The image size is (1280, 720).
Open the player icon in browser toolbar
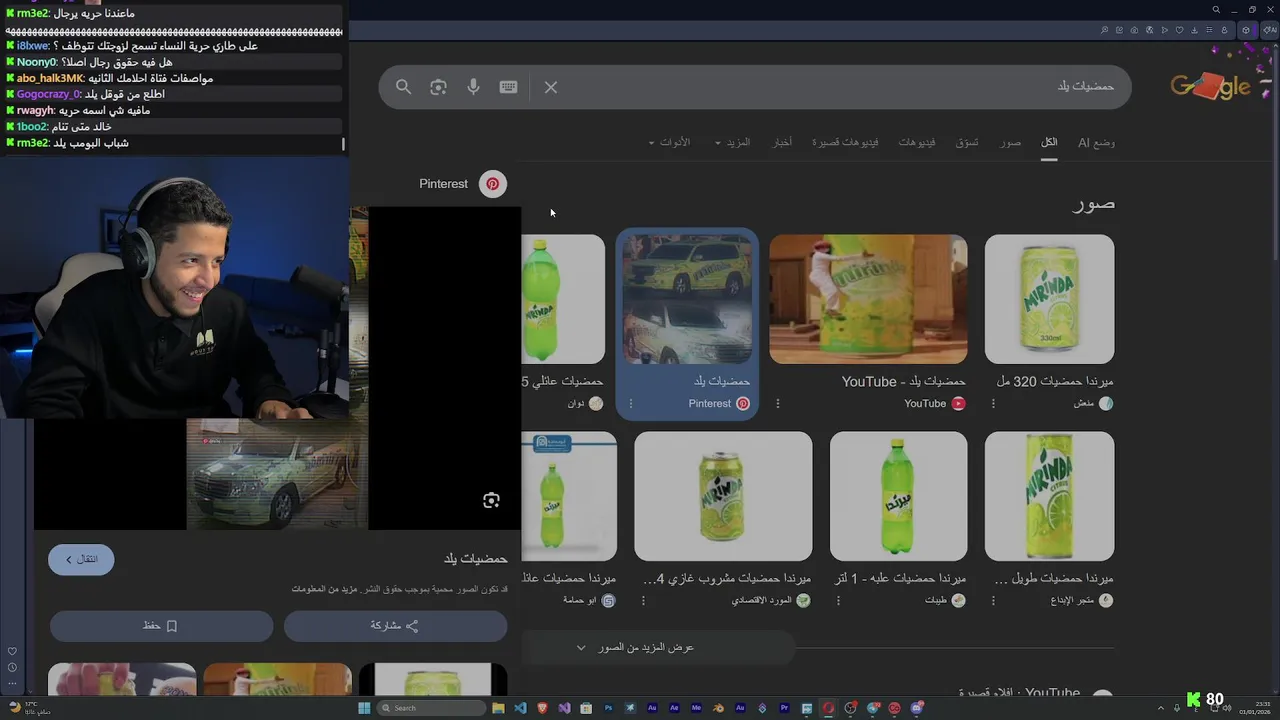[x=1164, y=30]
